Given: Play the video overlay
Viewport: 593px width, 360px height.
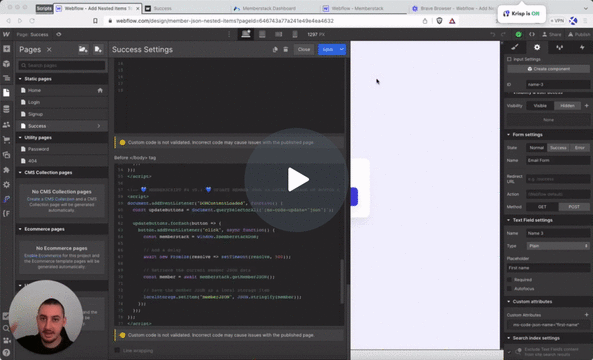Looking at the screenshot, I should point(296,180).
